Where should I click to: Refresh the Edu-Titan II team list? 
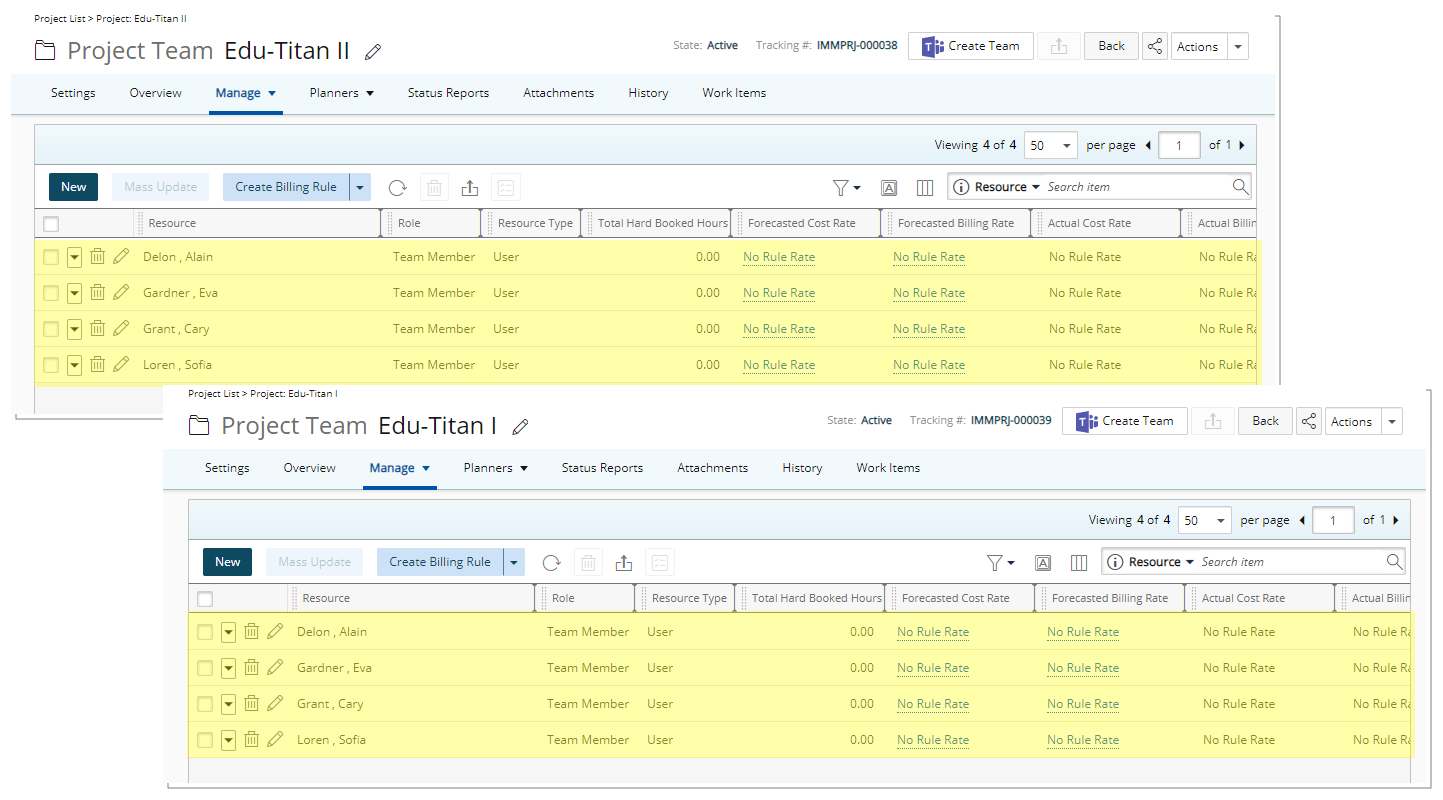point(397,187)
